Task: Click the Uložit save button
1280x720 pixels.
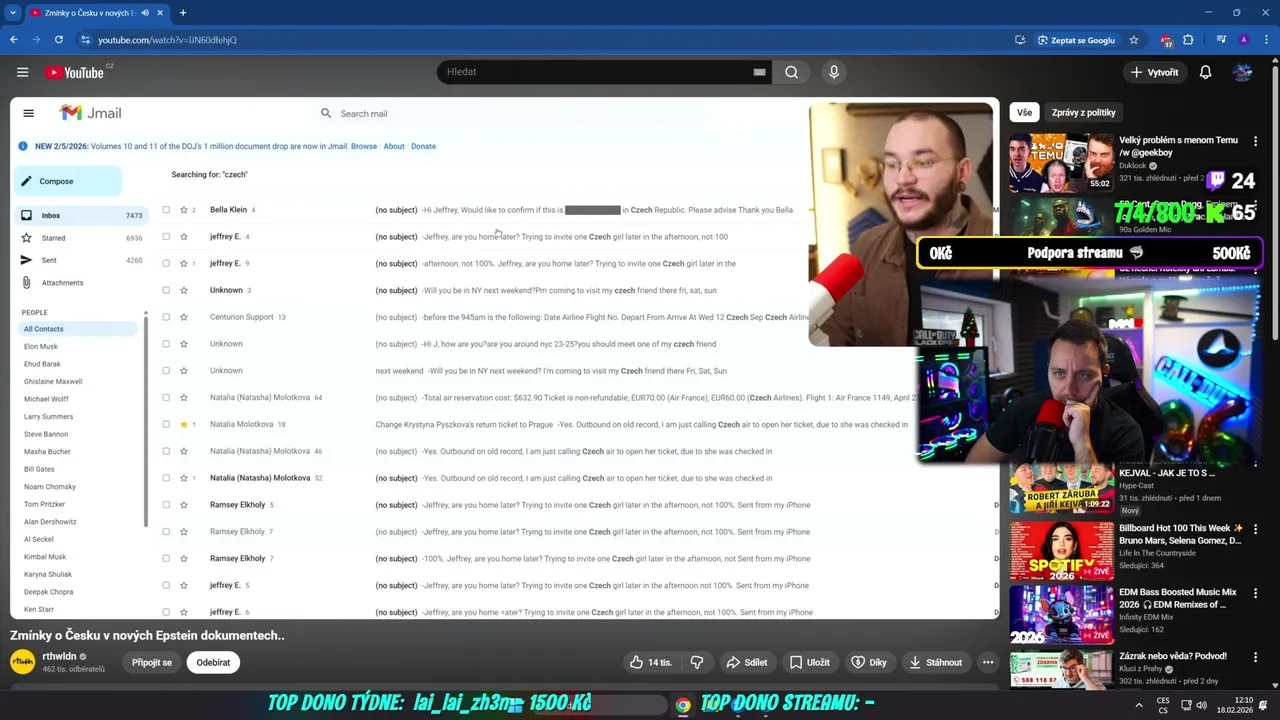Action: [x=809, y=662]
